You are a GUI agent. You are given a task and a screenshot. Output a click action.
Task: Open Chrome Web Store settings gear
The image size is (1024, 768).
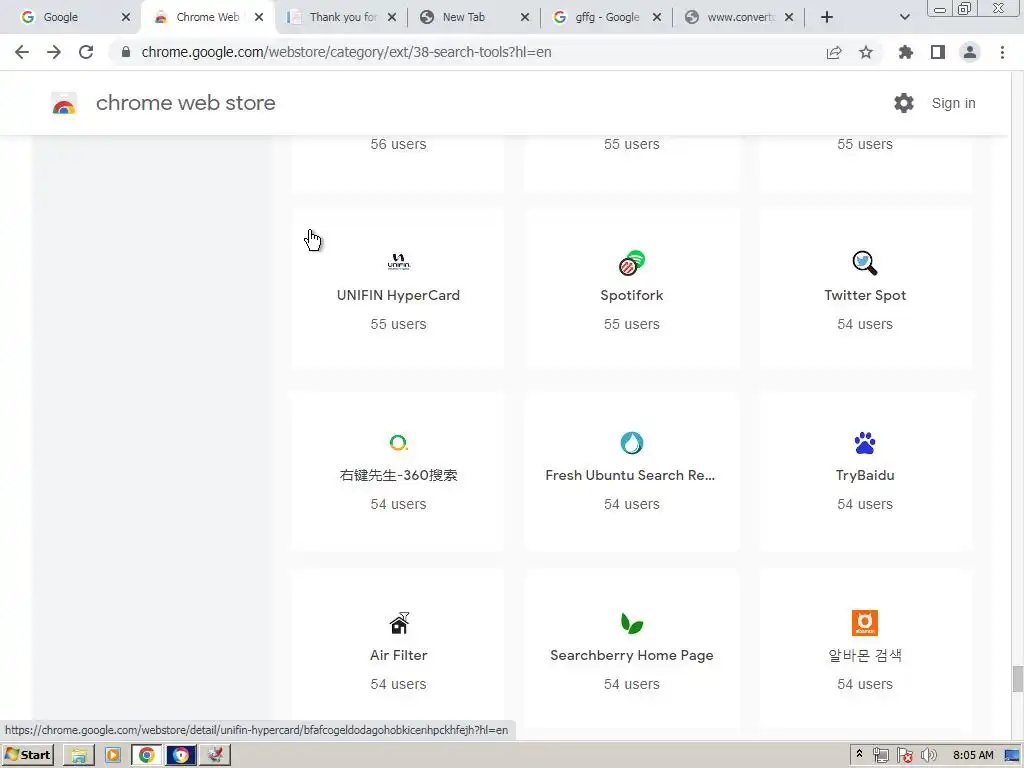(x=904, y=103)
